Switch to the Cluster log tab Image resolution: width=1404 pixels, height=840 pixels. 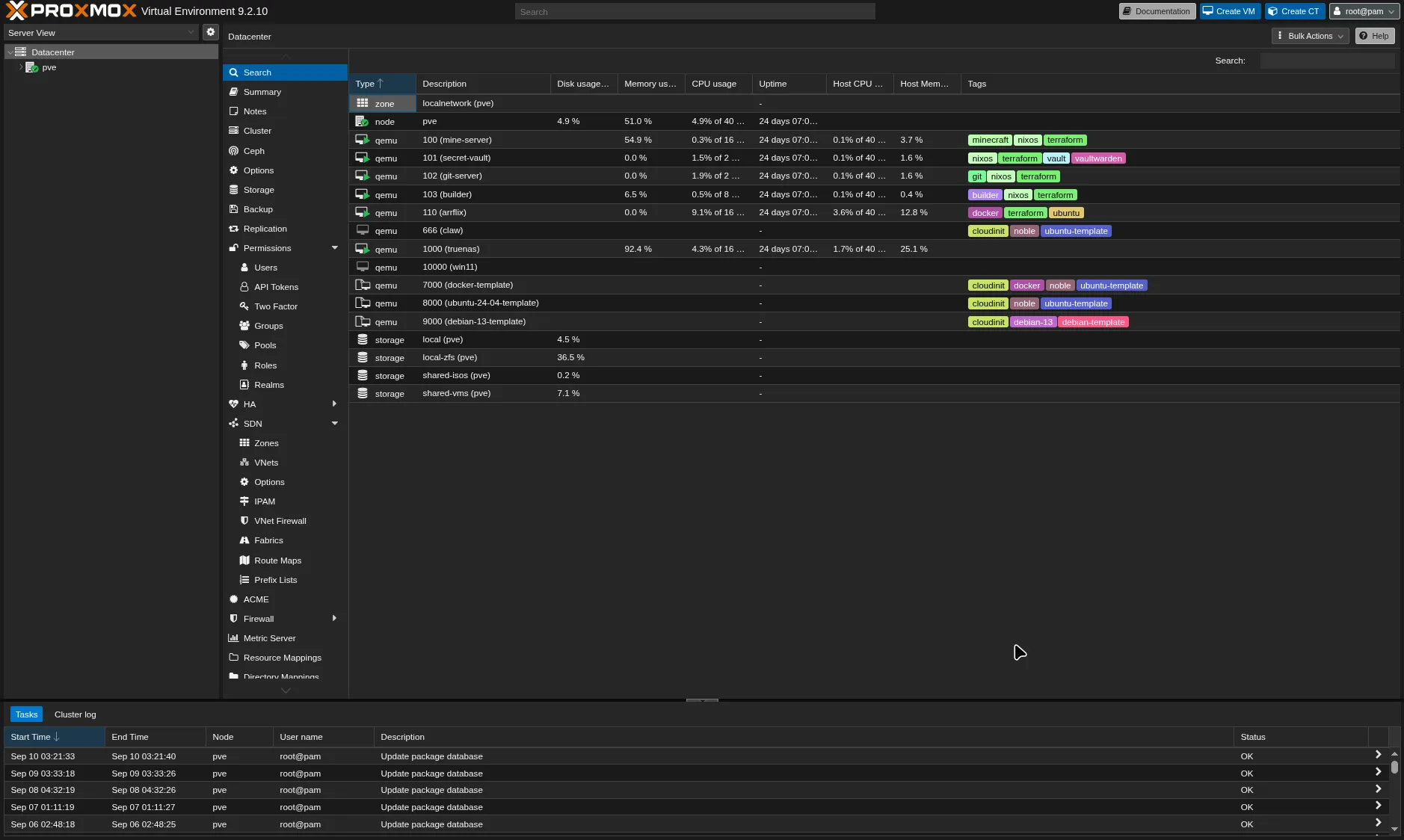click(76, 714)
